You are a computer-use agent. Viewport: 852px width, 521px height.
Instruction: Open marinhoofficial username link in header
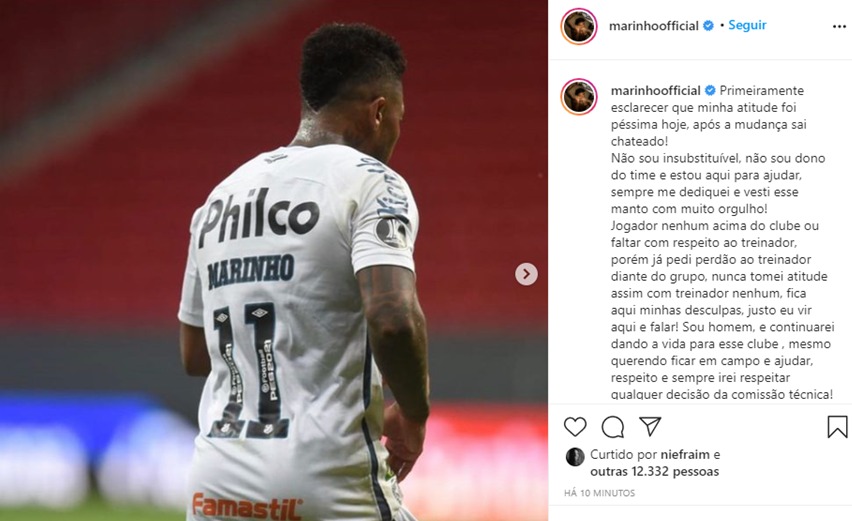(x=654, y=26)
